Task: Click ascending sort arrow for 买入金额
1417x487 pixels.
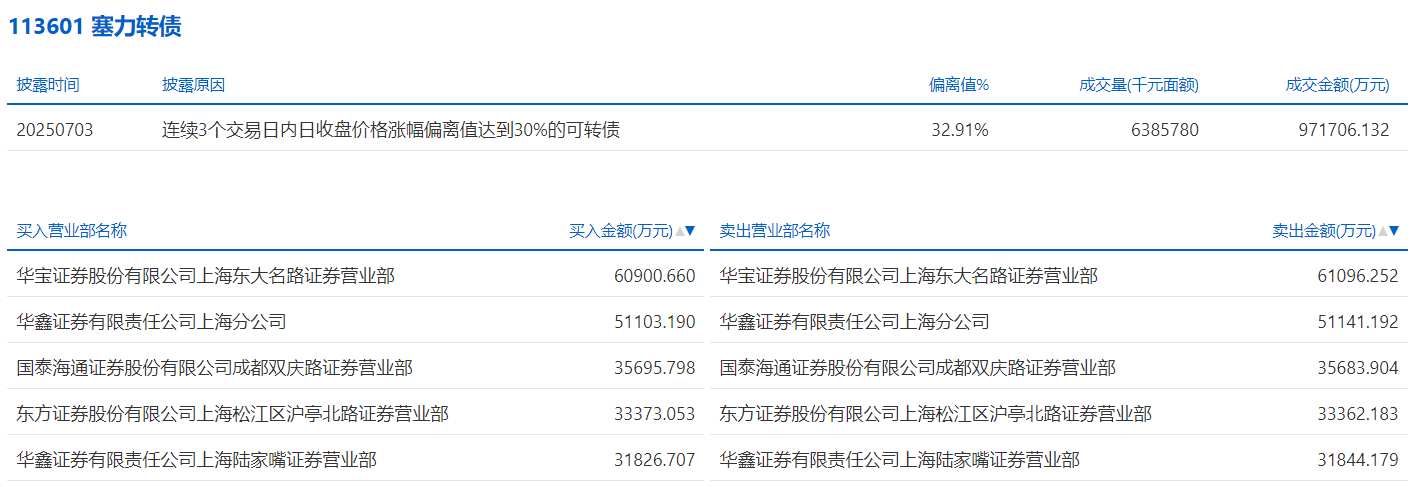Action: 680,231
